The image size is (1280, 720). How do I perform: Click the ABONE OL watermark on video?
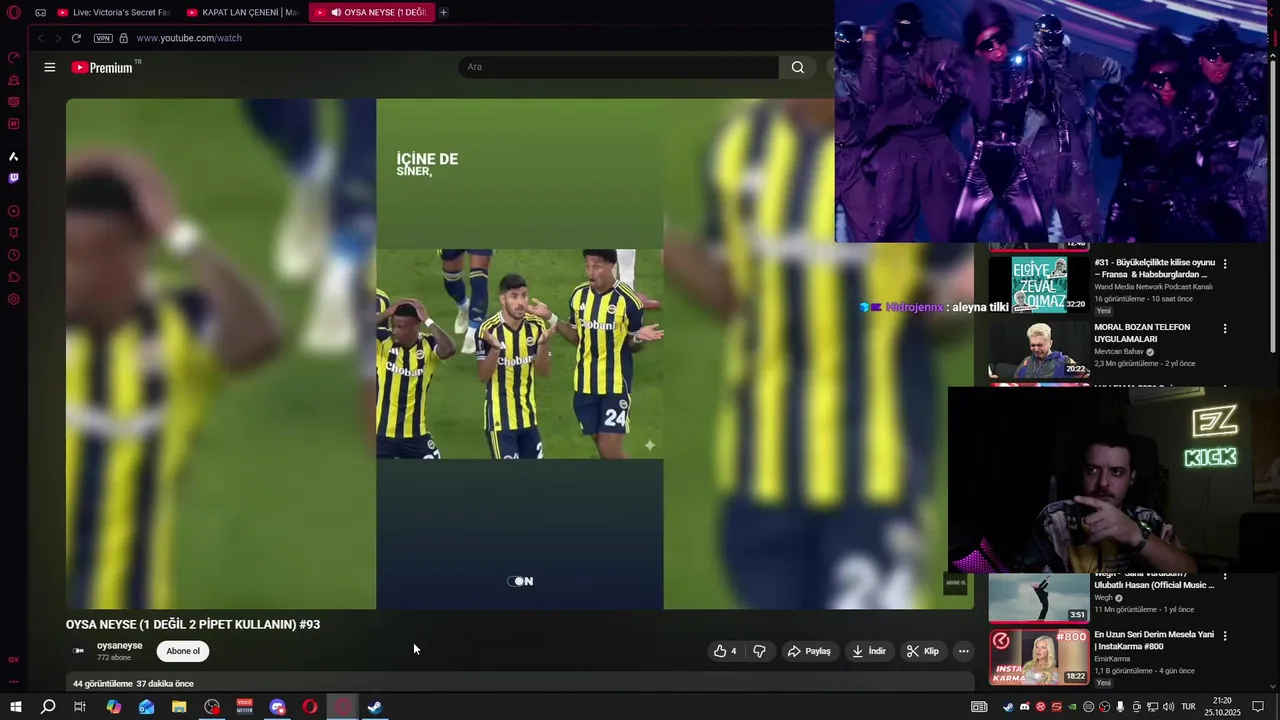956,582
